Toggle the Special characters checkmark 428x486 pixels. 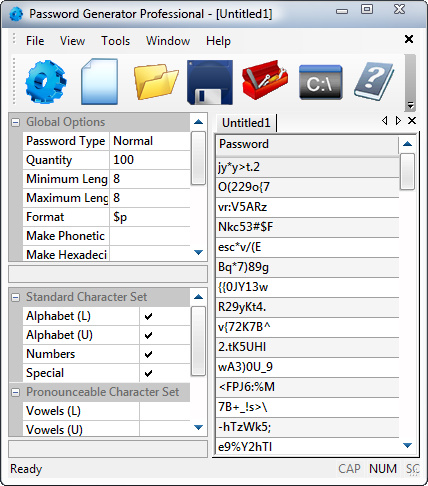click(148, 373)
